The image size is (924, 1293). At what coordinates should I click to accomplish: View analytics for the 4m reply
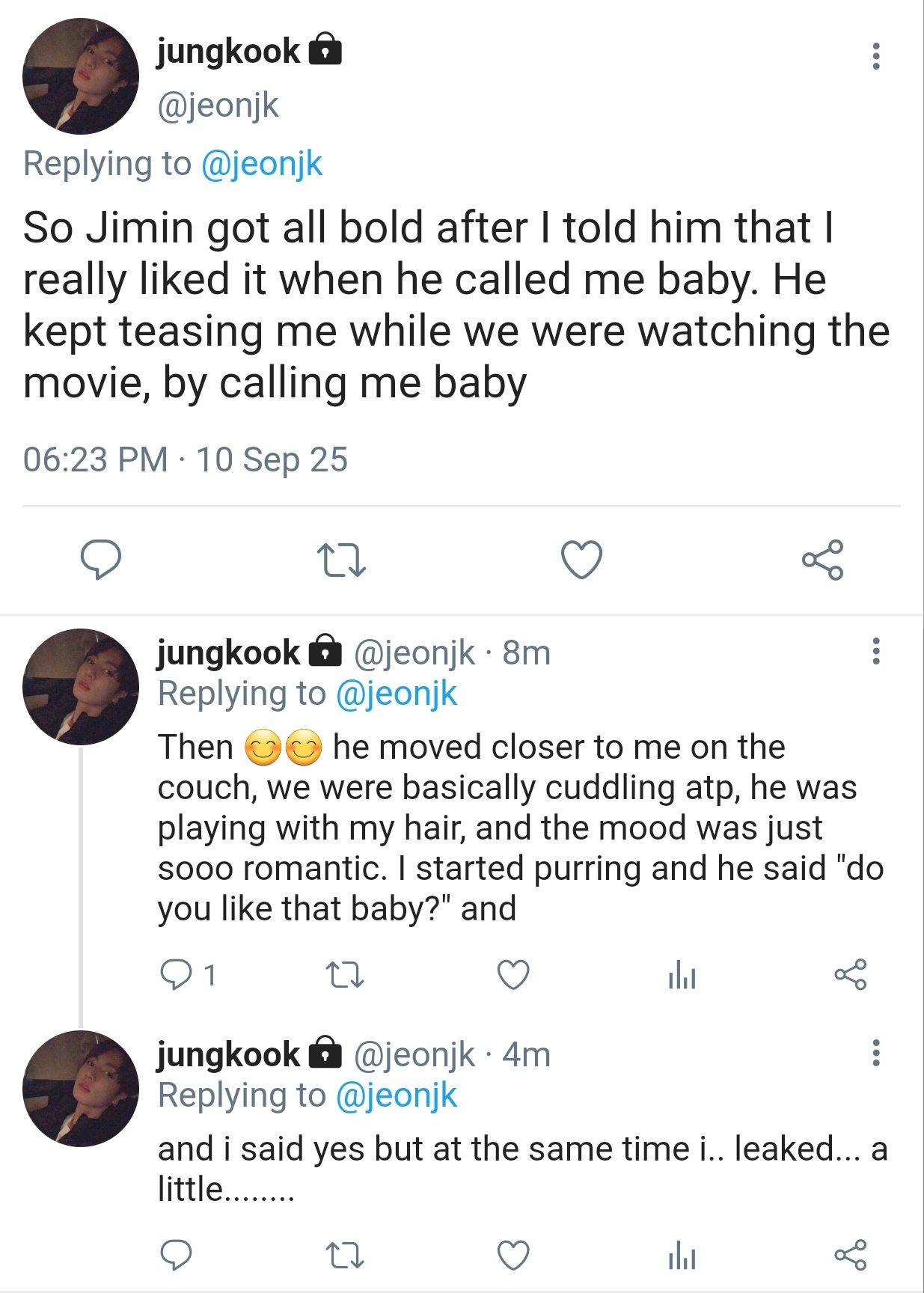click(682, 1255)
